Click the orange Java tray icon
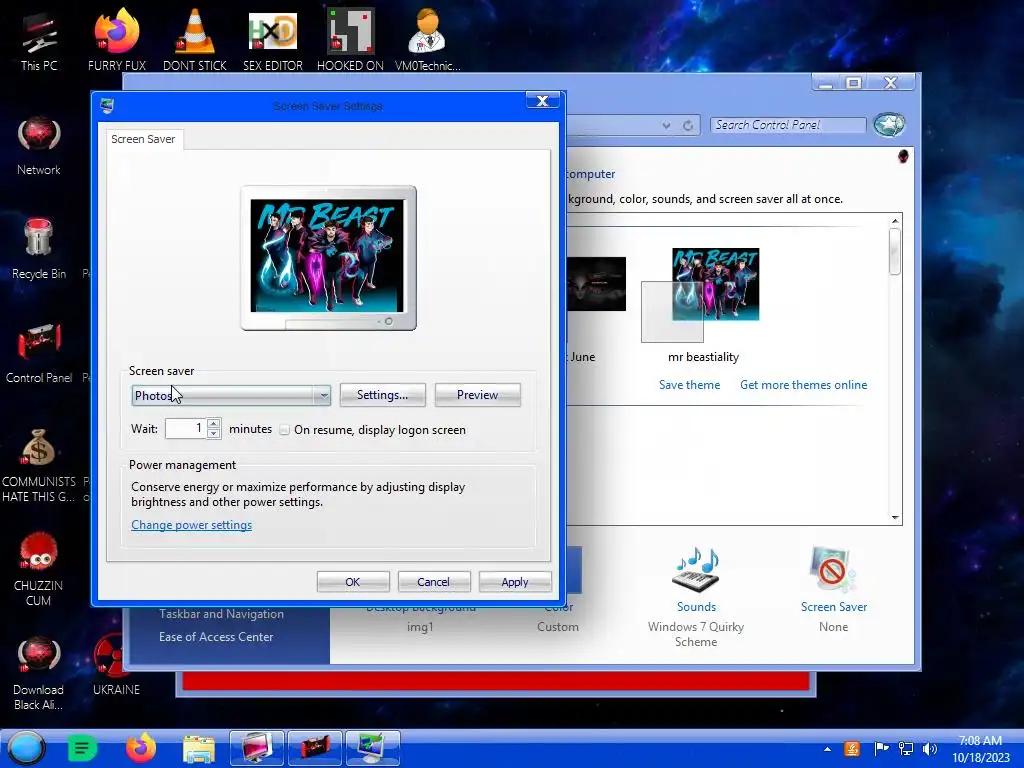Viewport: 1024px width, 768px height. pyautogui.click(x=852, y=749)
